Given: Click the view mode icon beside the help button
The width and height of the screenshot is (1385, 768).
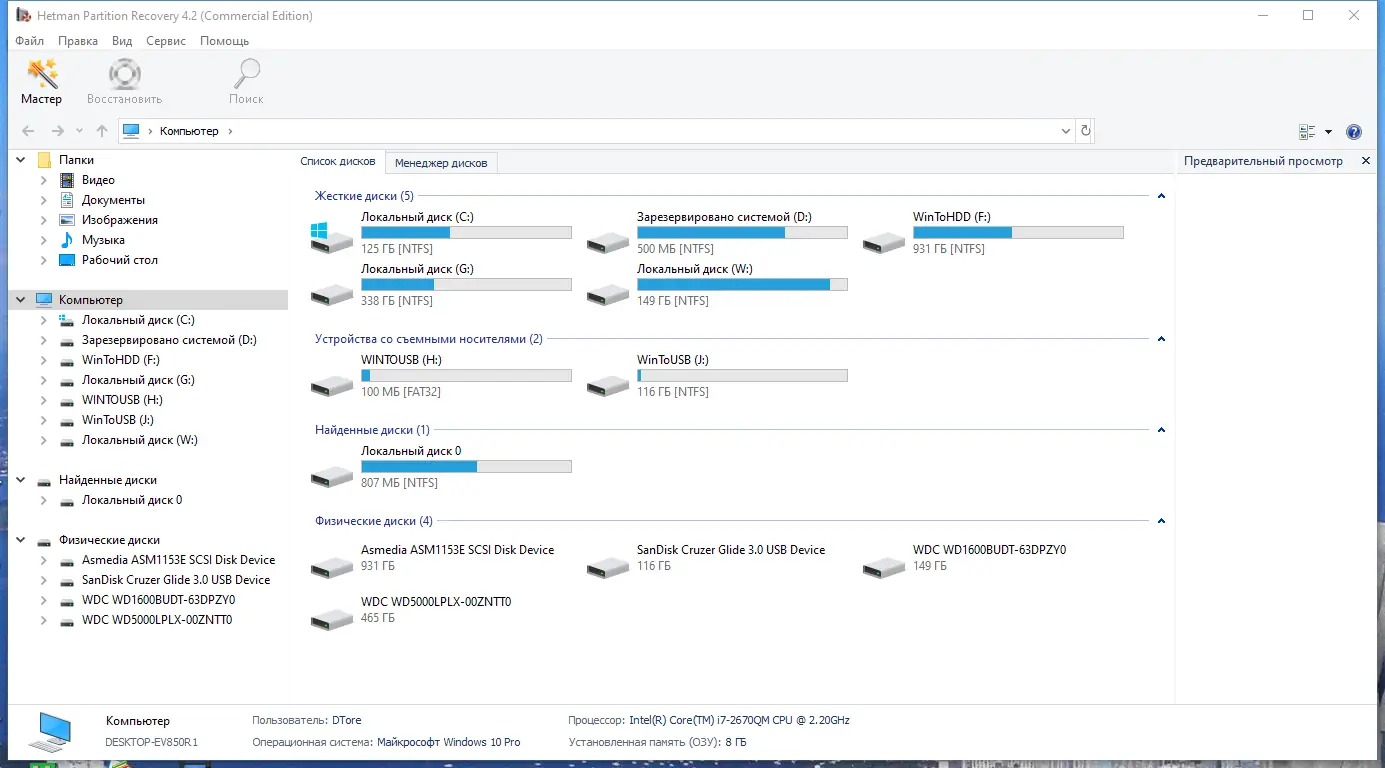Looking at the screenshot, I should [1307, 132].
